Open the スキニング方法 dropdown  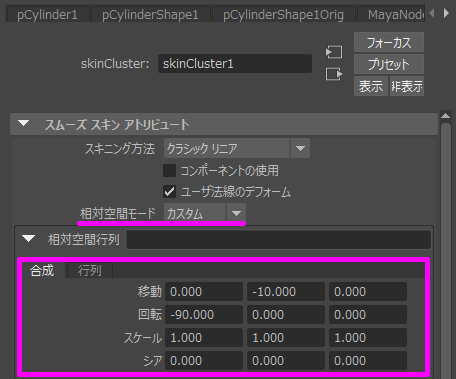coord(237,148)
